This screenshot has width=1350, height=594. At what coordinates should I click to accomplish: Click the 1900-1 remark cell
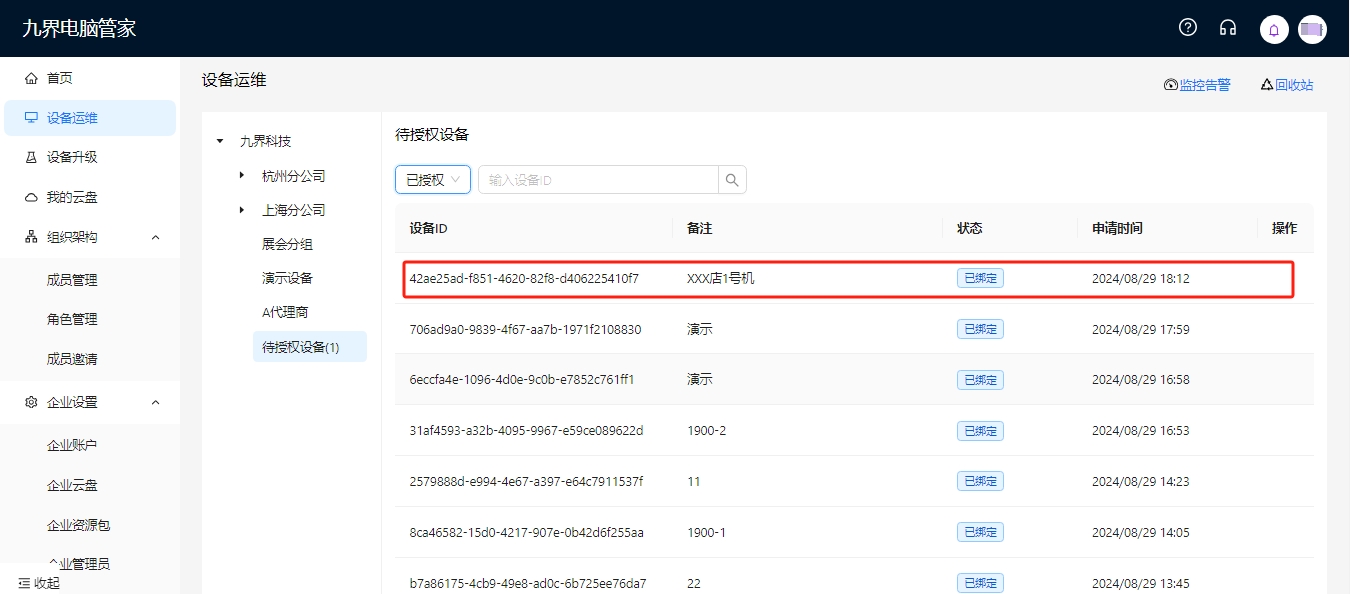click(707, 533)
